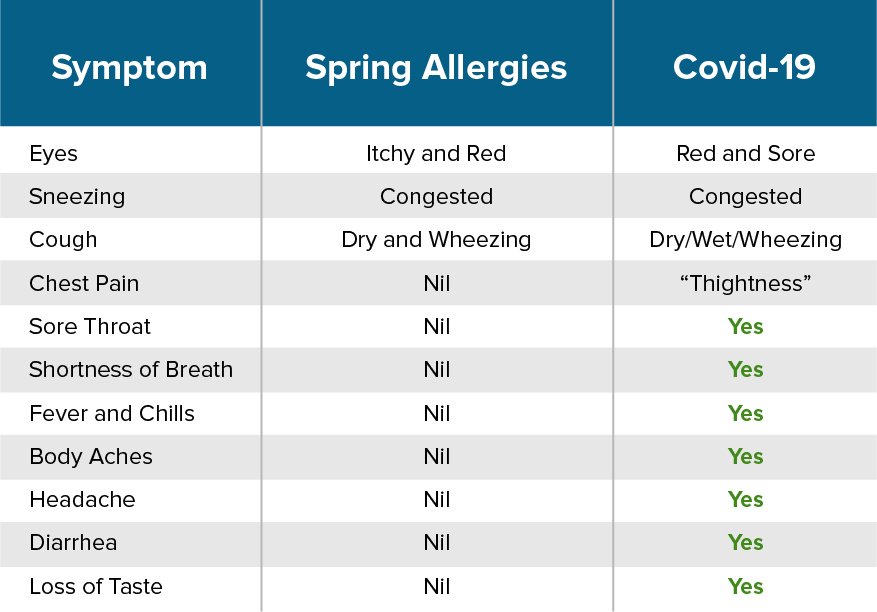
Task: Click the Dry/Wet/Wheezing cell
Action: pos(746,240)
